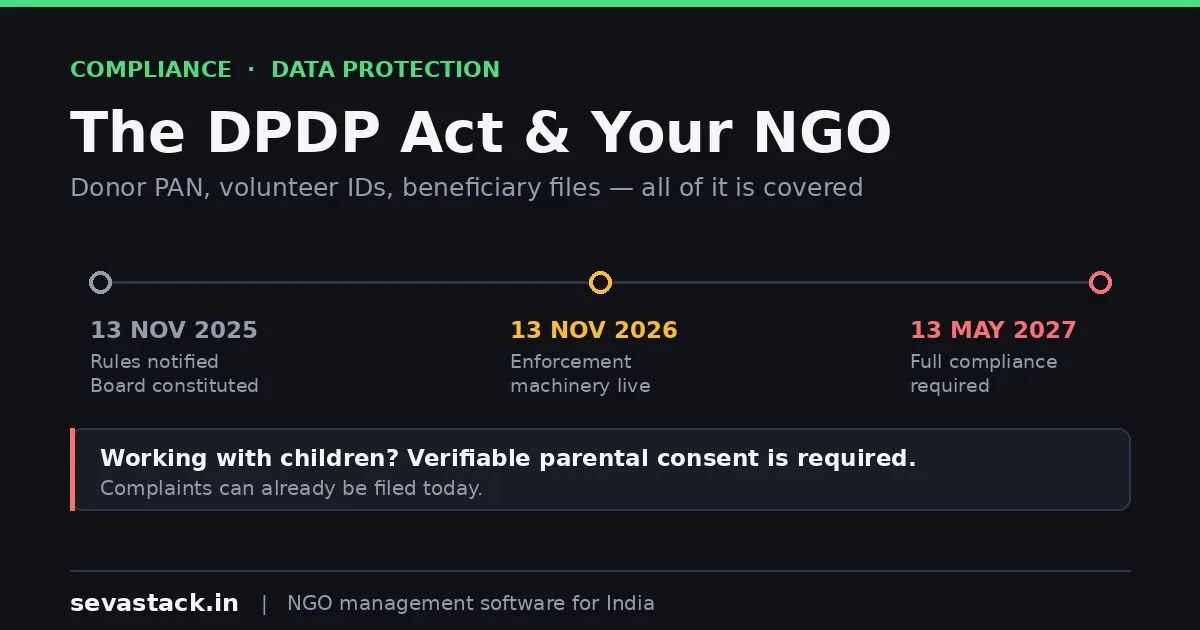
Task: Click the Rules notified Board constituted text
Action: tap(174, 373)
